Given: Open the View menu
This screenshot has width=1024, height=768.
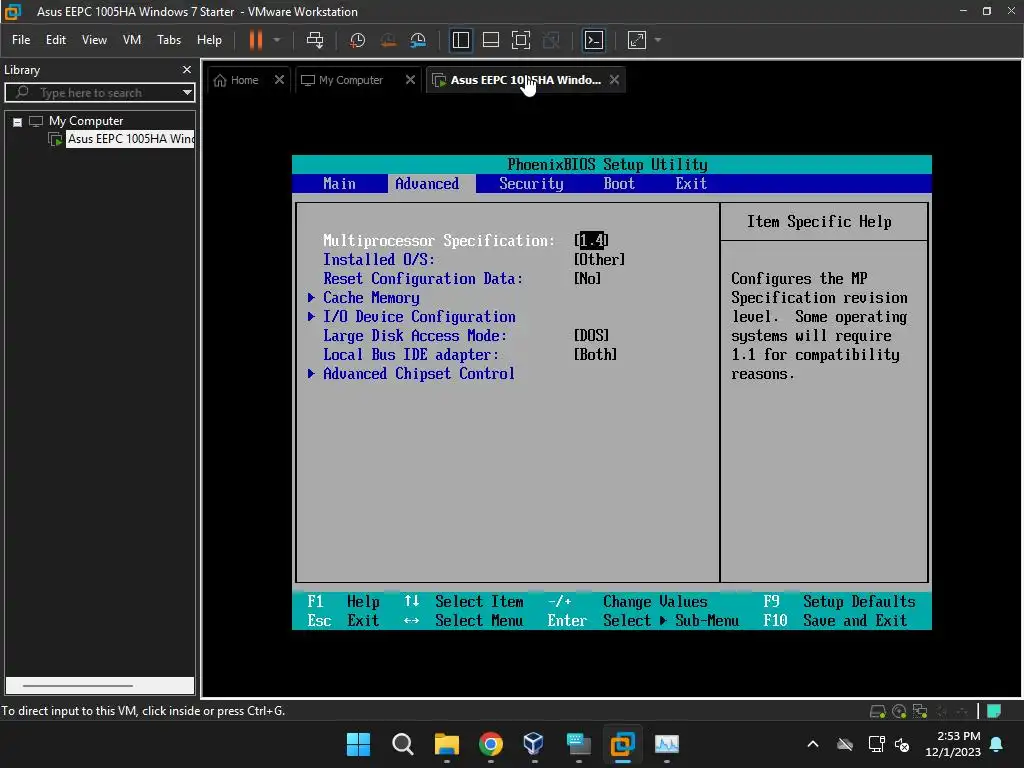Looking at the screenshot, I should (x=94, y=40).
